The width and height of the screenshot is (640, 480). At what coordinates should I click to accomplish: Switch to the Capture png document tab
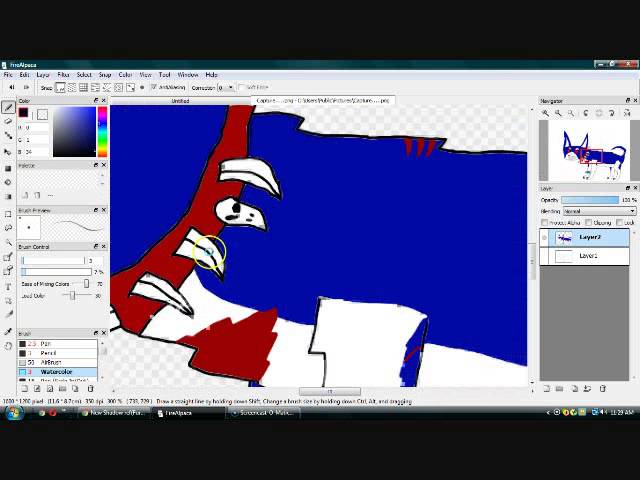[x=322, y=100]
